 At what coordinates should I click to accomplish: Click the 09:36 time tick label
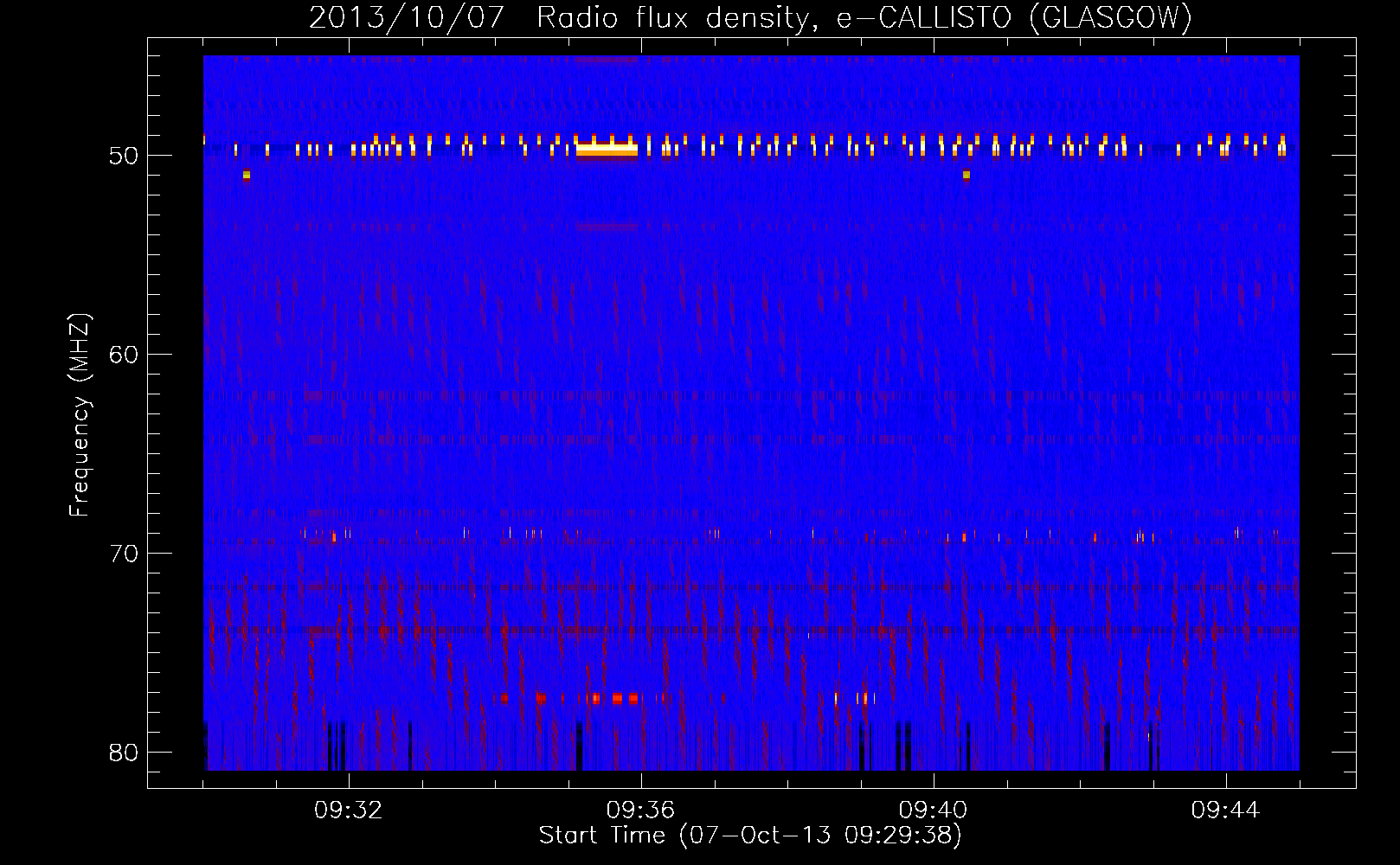[x=640, y=811]
